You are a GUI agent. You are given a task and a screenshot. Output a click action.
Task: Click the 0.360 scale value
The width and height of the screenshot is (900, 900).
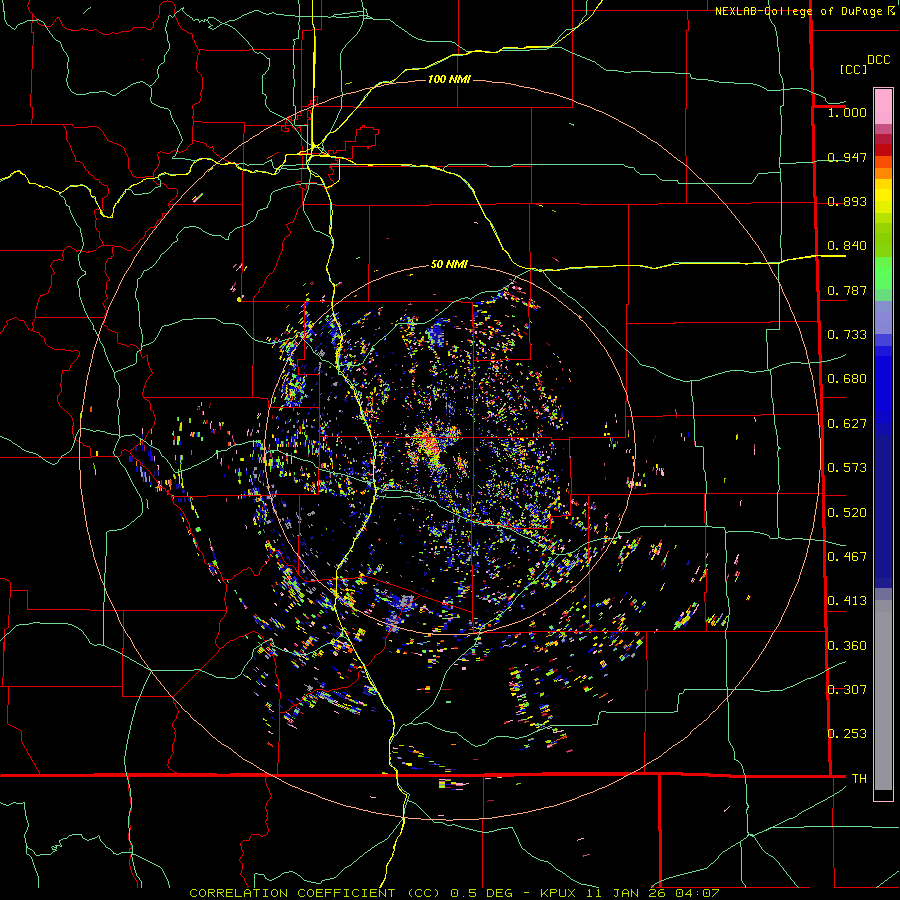847,646
